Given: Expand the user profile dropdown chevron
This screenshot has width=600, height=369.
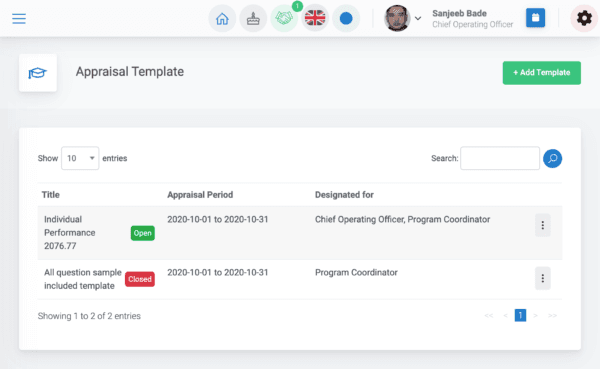Looking at the screenshot, I should tap(418, 18).
